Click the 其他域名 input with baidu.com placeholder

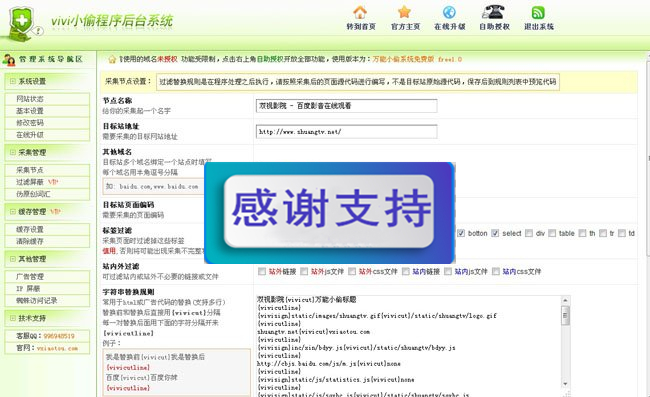154,186
